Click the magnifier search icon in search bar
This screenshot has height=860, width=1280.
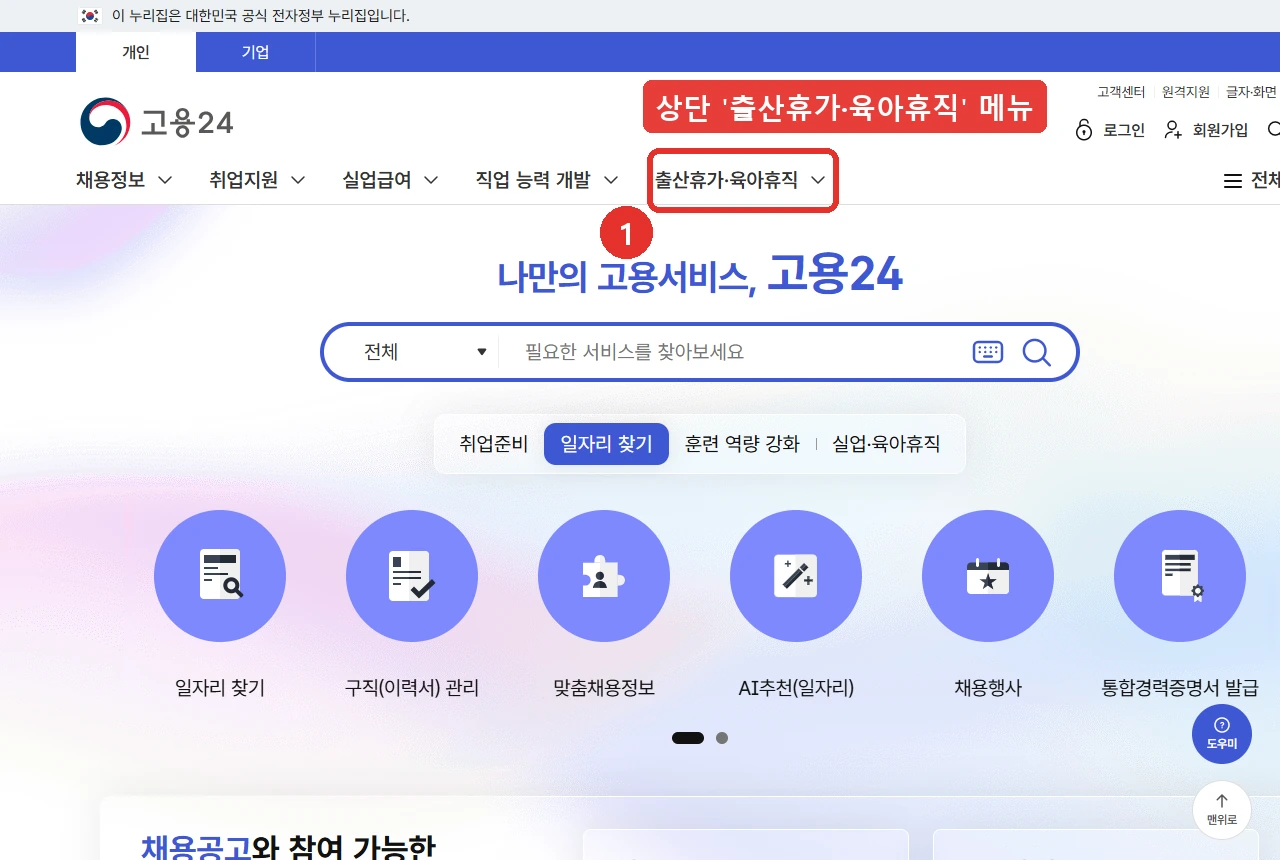[x=1037, y=352]
